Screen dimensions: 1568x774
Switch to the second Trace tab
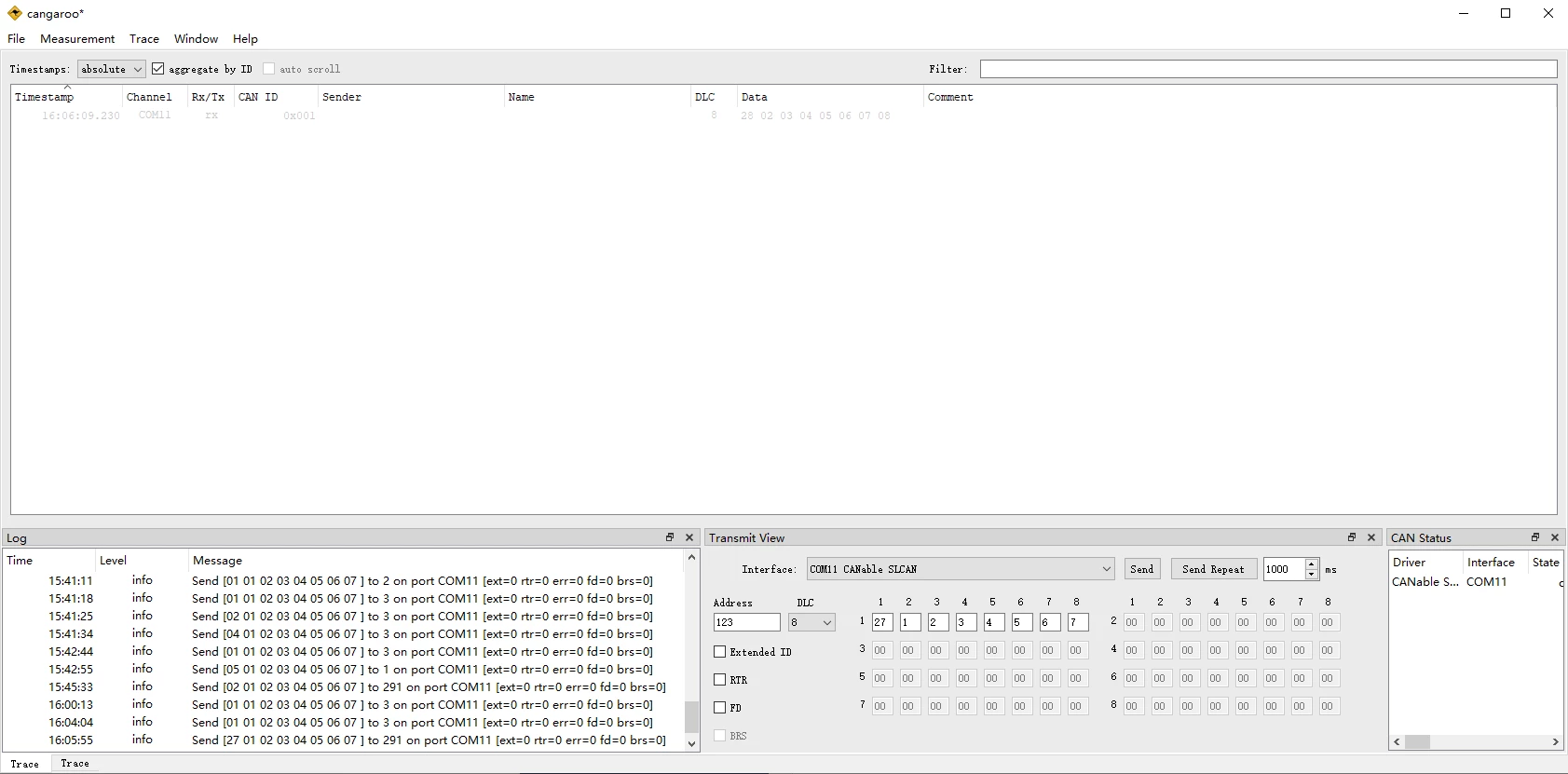click(75, 763)
